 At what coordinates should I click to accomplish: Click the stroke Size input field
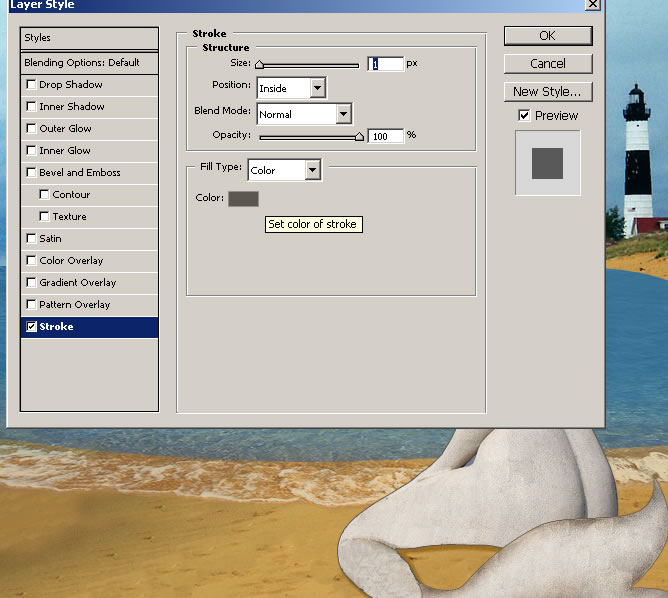pyautogui.click(x=386, y=64)
